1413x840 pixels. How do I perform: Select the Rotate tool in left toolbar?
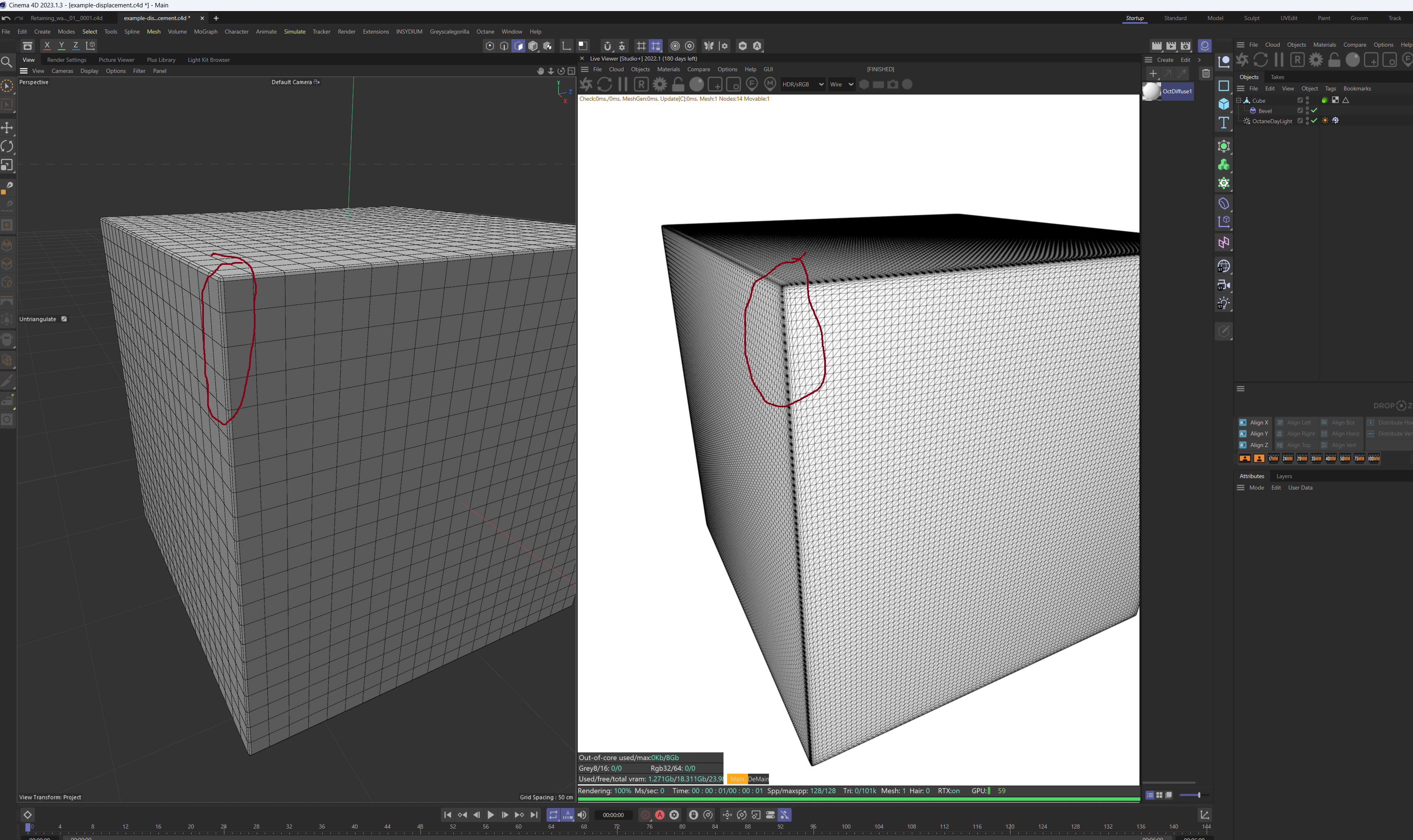tap(7, 146)
